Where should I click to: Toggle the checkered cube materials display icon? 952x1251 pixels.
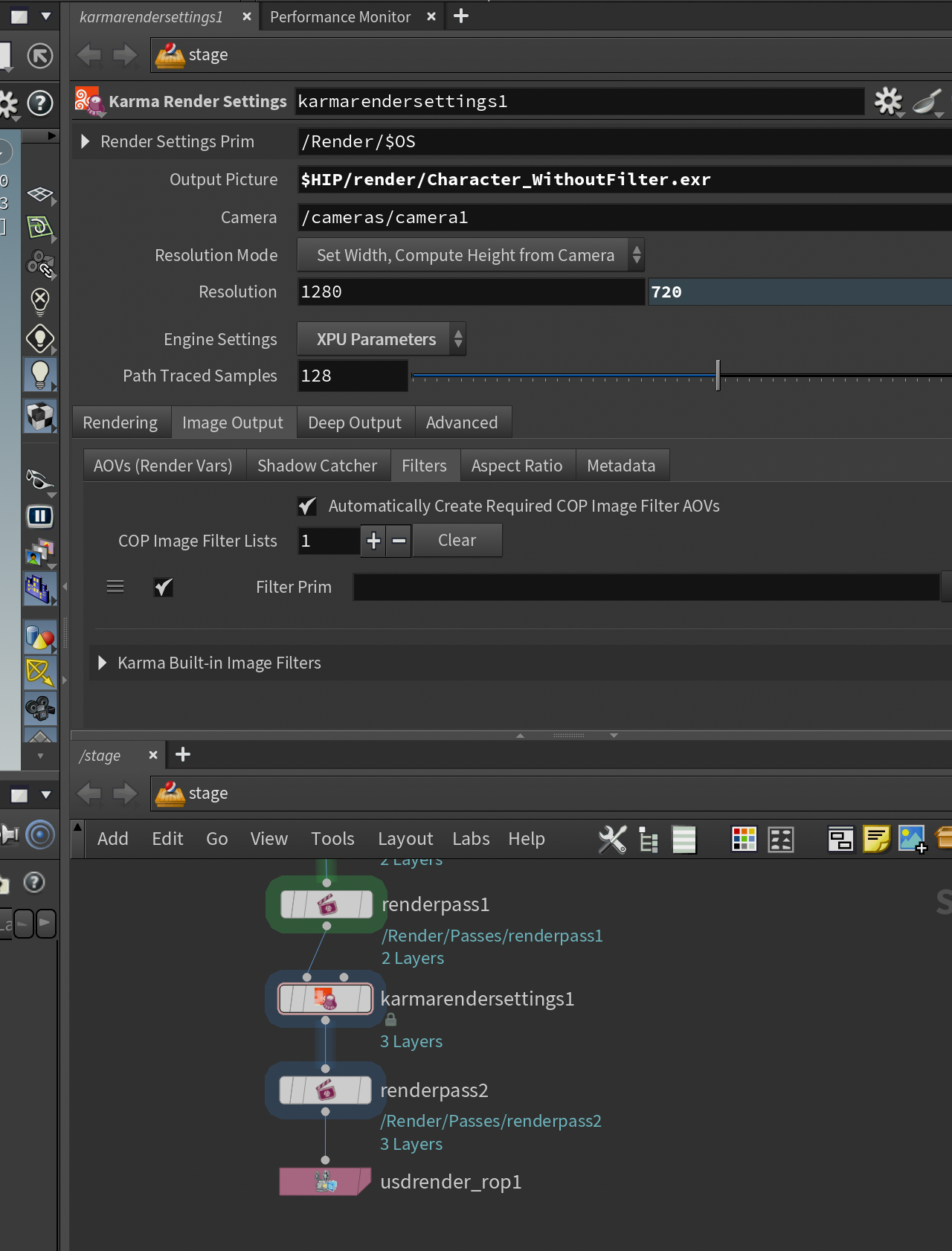40,416
